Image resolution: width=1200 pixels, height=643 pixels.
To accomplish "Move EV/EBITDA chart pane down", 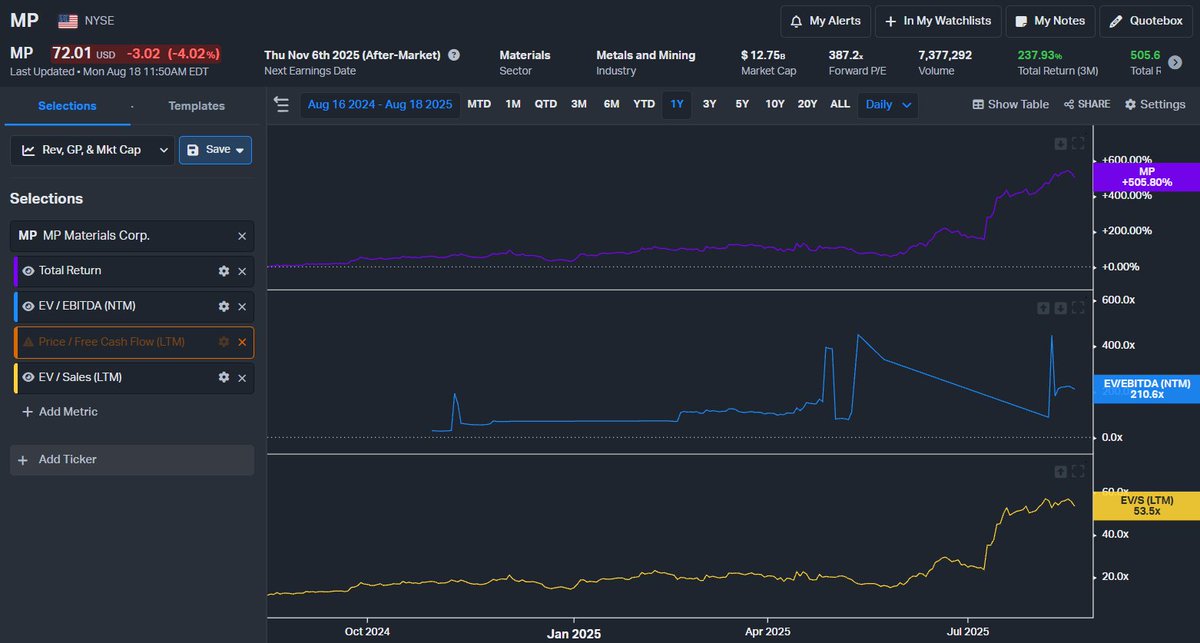I will click(1060, 308).
